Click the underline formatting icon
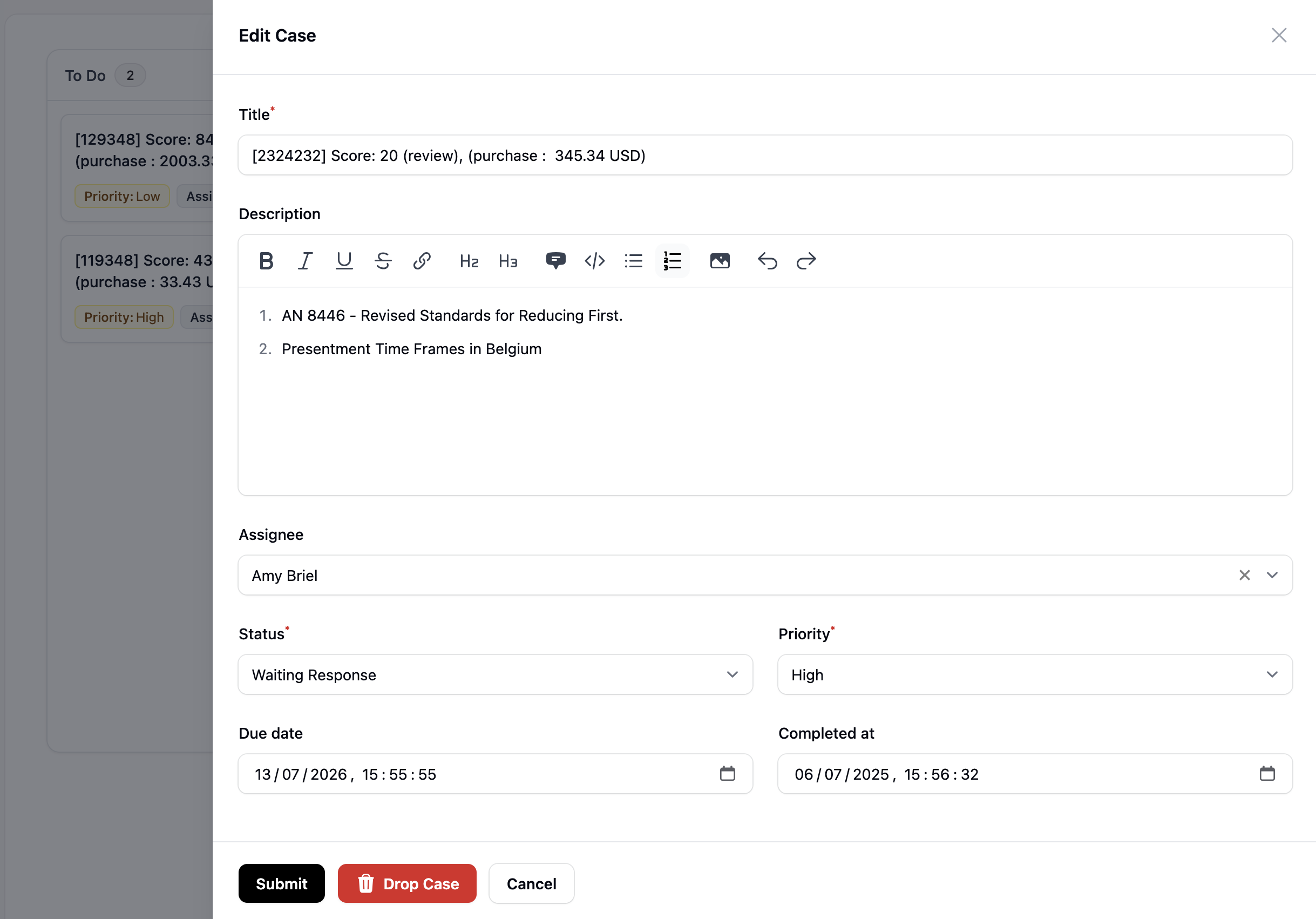This screenshot has height=919, width=1316. 344,261
